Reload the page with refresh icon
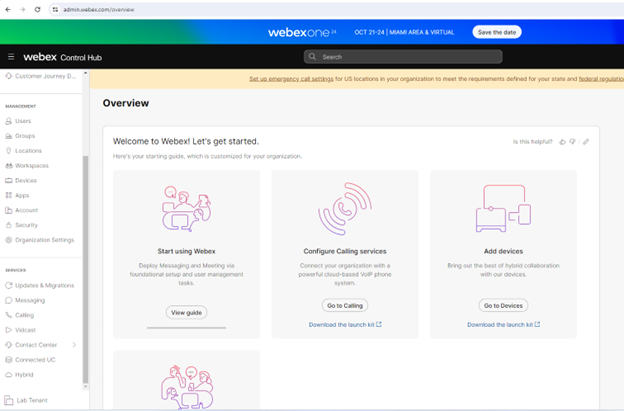This screenshot has width=624, height=411. 37,10
